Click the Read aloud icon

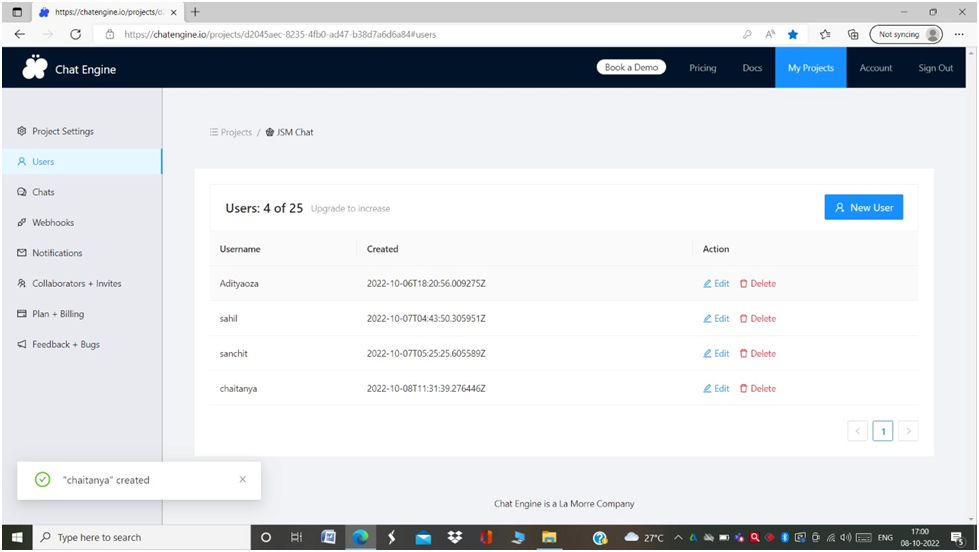pyautogui.click(x=770, y=34)
